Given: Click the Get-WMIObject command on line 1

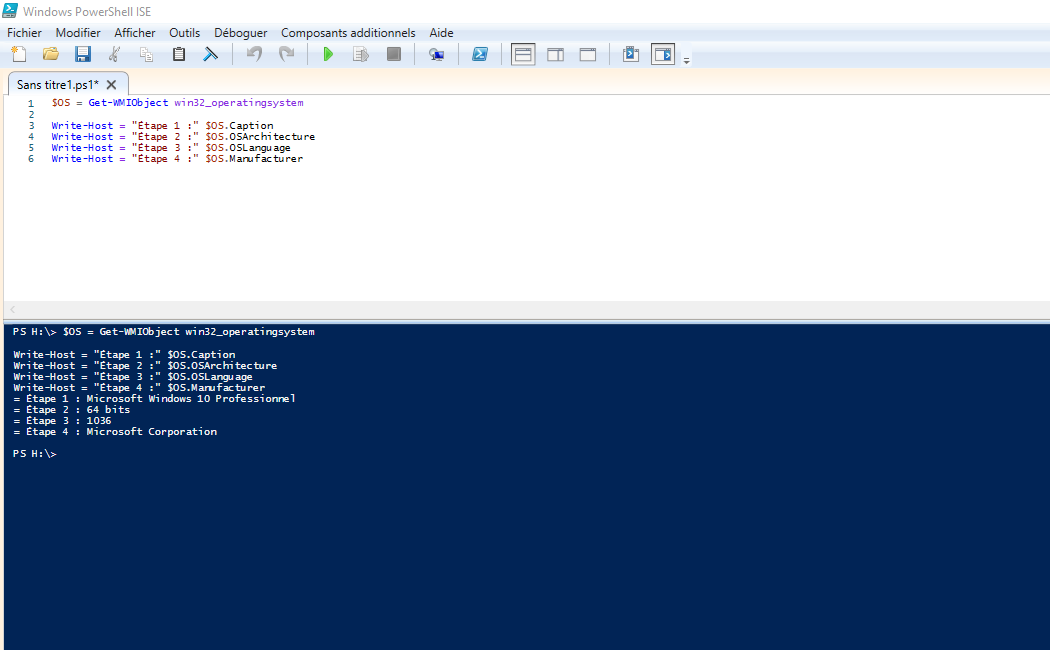Looking at the screenshot, I should 128,102.
